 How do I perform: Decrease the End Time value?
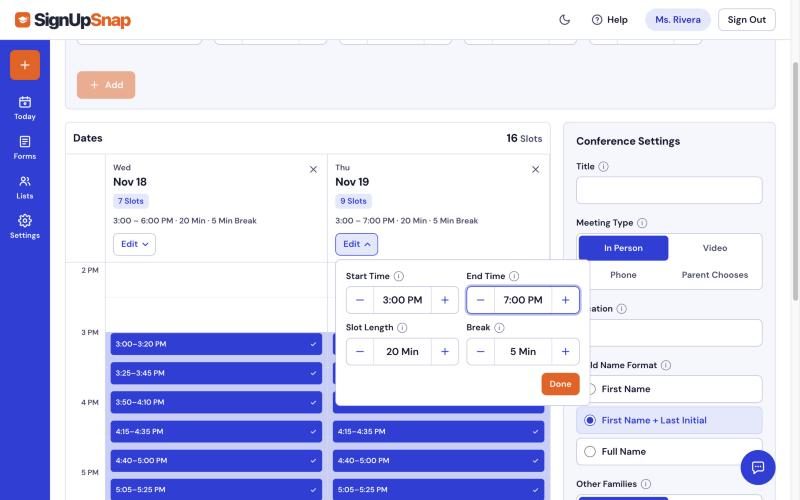[480, 300]
